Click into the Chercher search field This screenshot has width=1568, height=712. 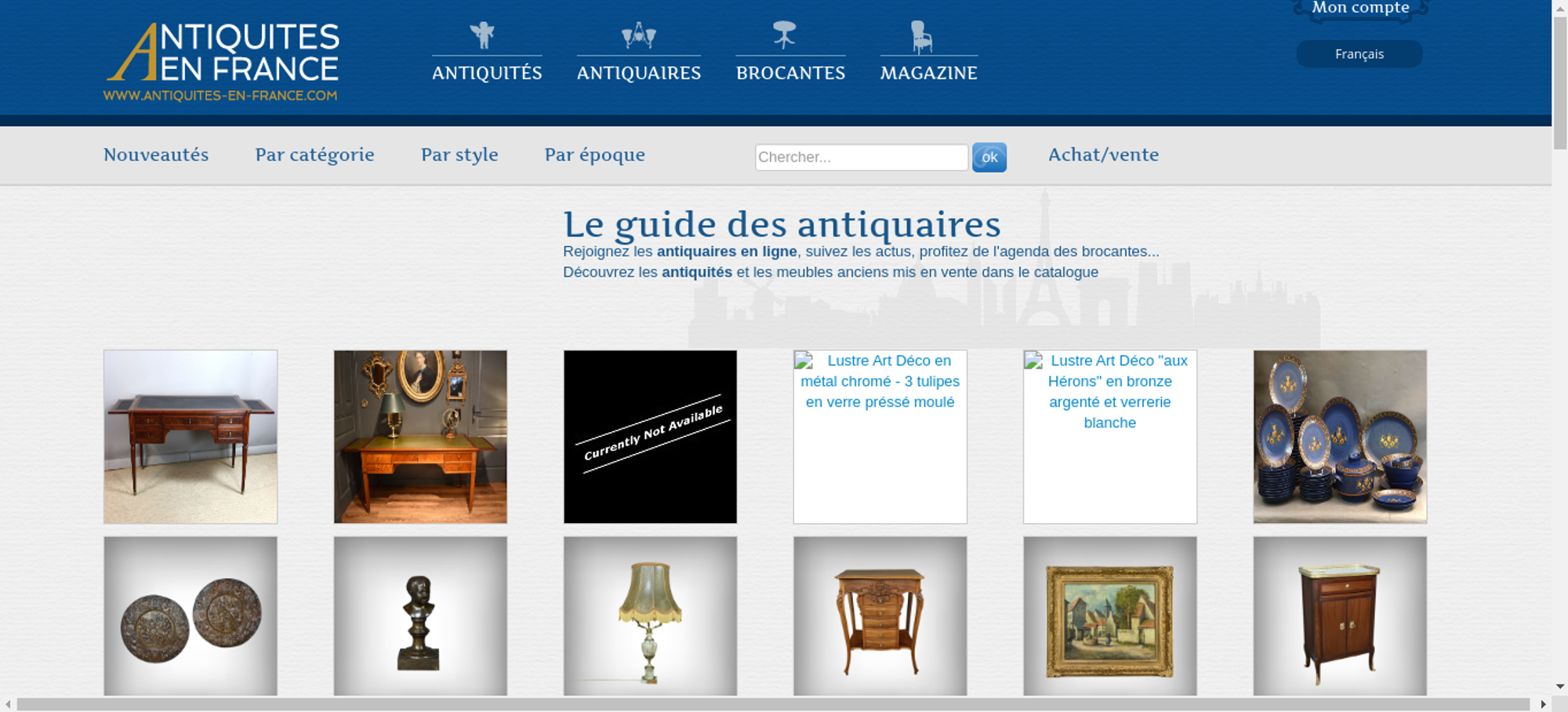pyautogui.click(x=861, y=158)
